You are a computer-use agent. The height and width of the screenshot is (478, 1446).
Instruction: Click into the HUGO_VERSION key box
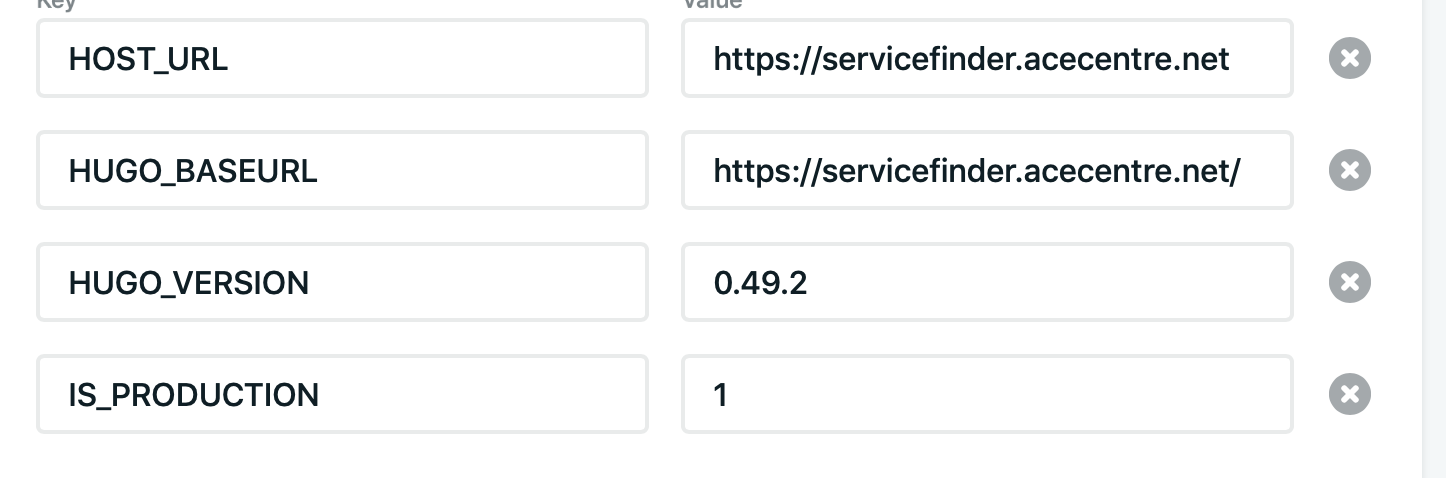point(342,282)
